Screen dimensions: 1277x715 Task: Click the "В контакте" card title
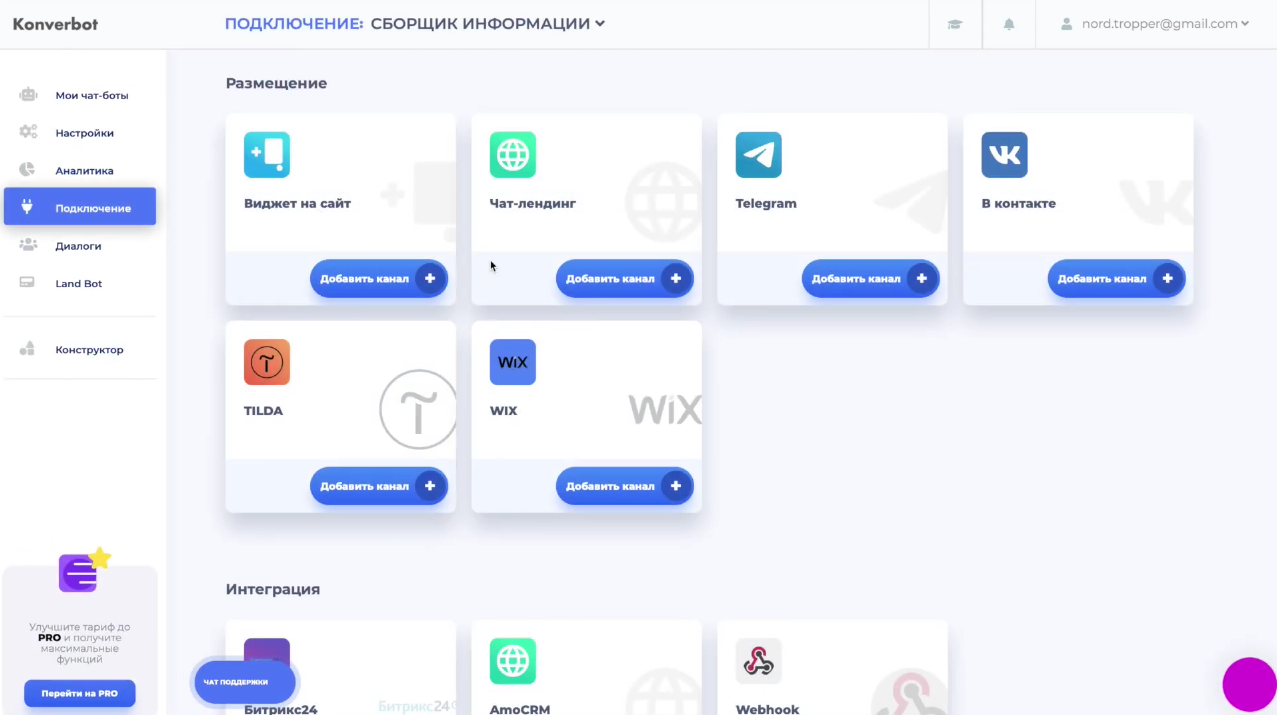pyautogui.click(x=1018, y=203)
